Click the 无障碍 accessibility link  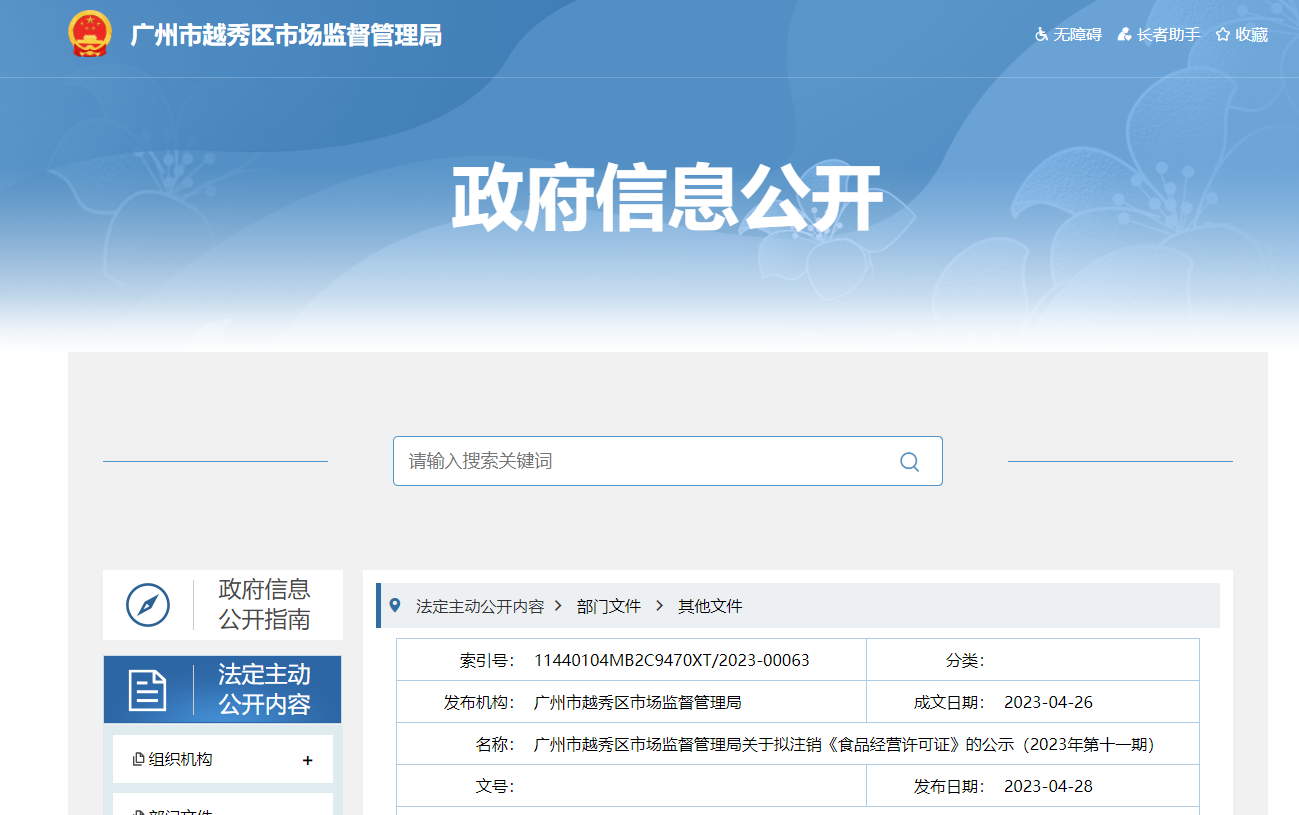tap(1077, 34)
